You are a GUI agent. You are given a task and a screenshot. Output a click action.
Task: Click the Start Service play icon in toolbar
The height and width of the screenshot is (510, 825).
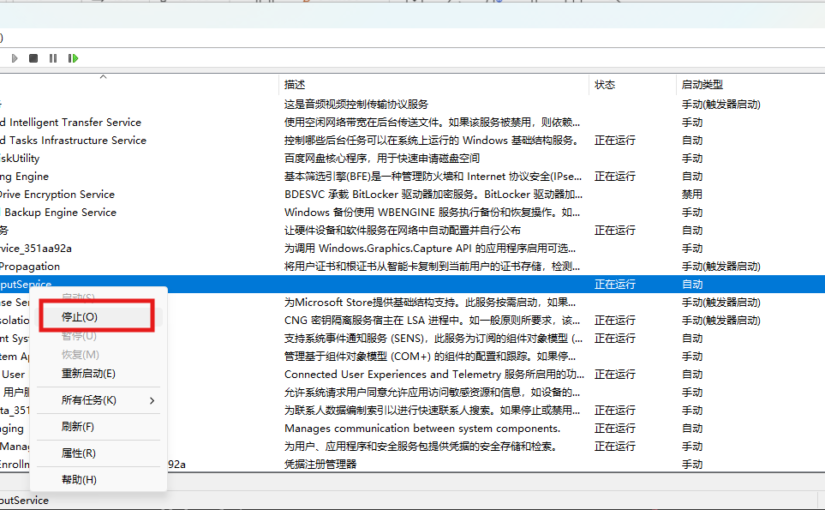pos(13,58)
